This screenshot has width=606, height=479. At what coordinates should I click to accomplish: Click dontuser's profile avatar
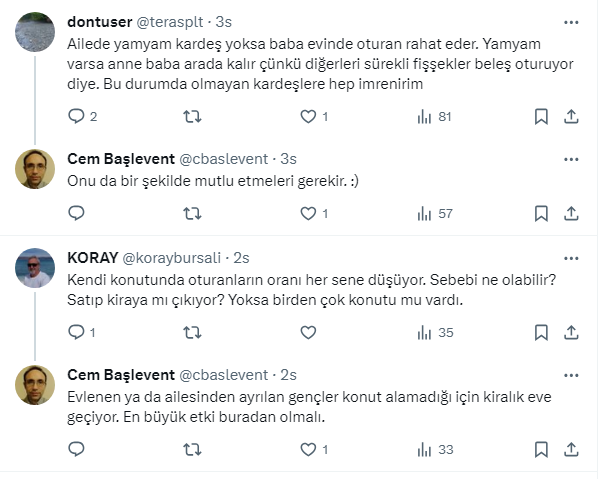[x=35, y=34]
